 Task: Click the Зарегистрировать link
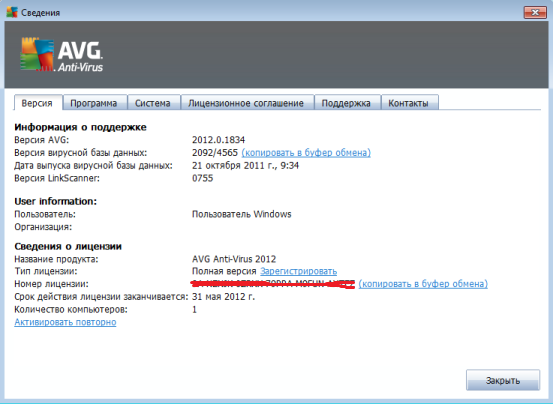pos(298,271)
